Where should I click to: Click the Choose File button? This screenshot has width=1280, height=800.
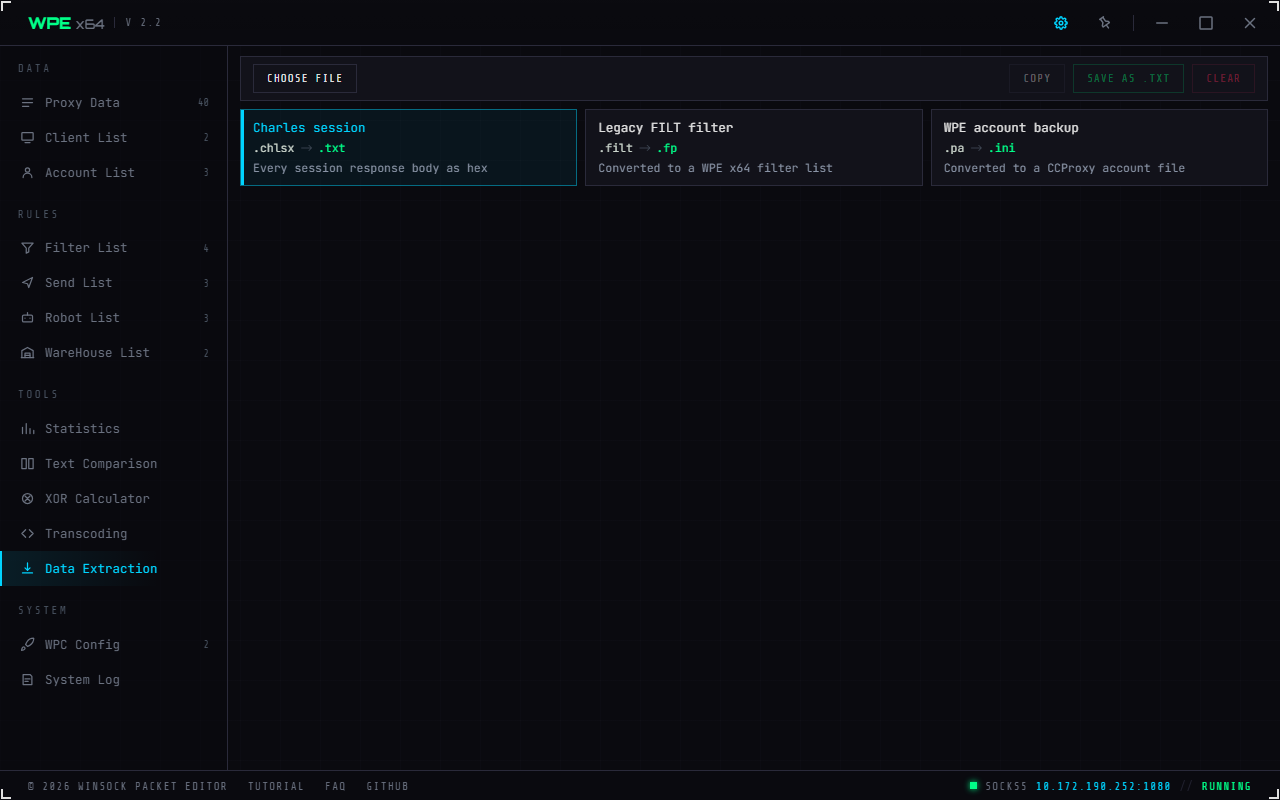305,78
